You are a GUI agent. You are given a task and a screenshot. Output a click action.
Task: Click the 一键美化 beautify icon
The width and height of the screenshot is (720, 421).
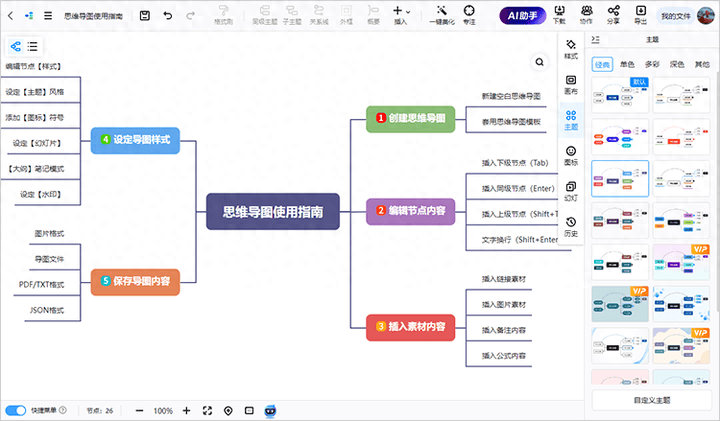coord(442,12)
